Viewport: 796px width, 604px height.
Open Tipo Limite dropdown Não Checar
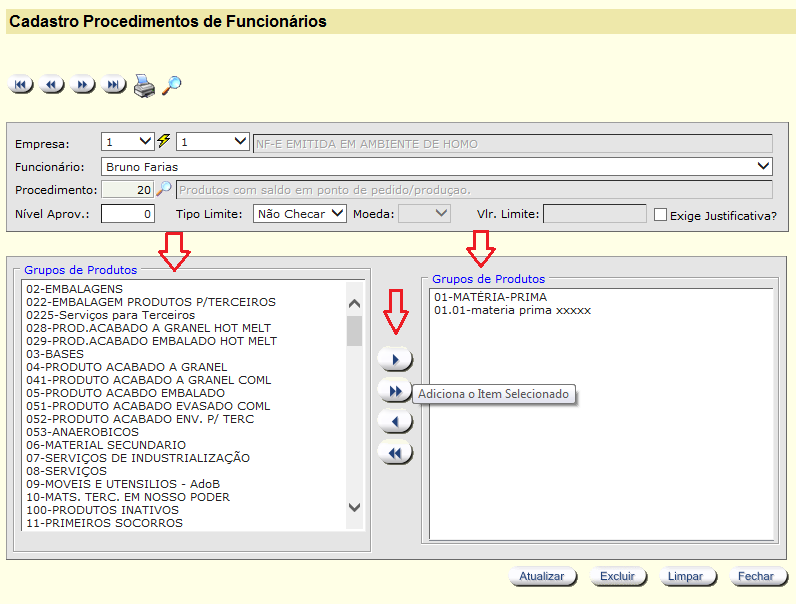click(x=300, y=214)
